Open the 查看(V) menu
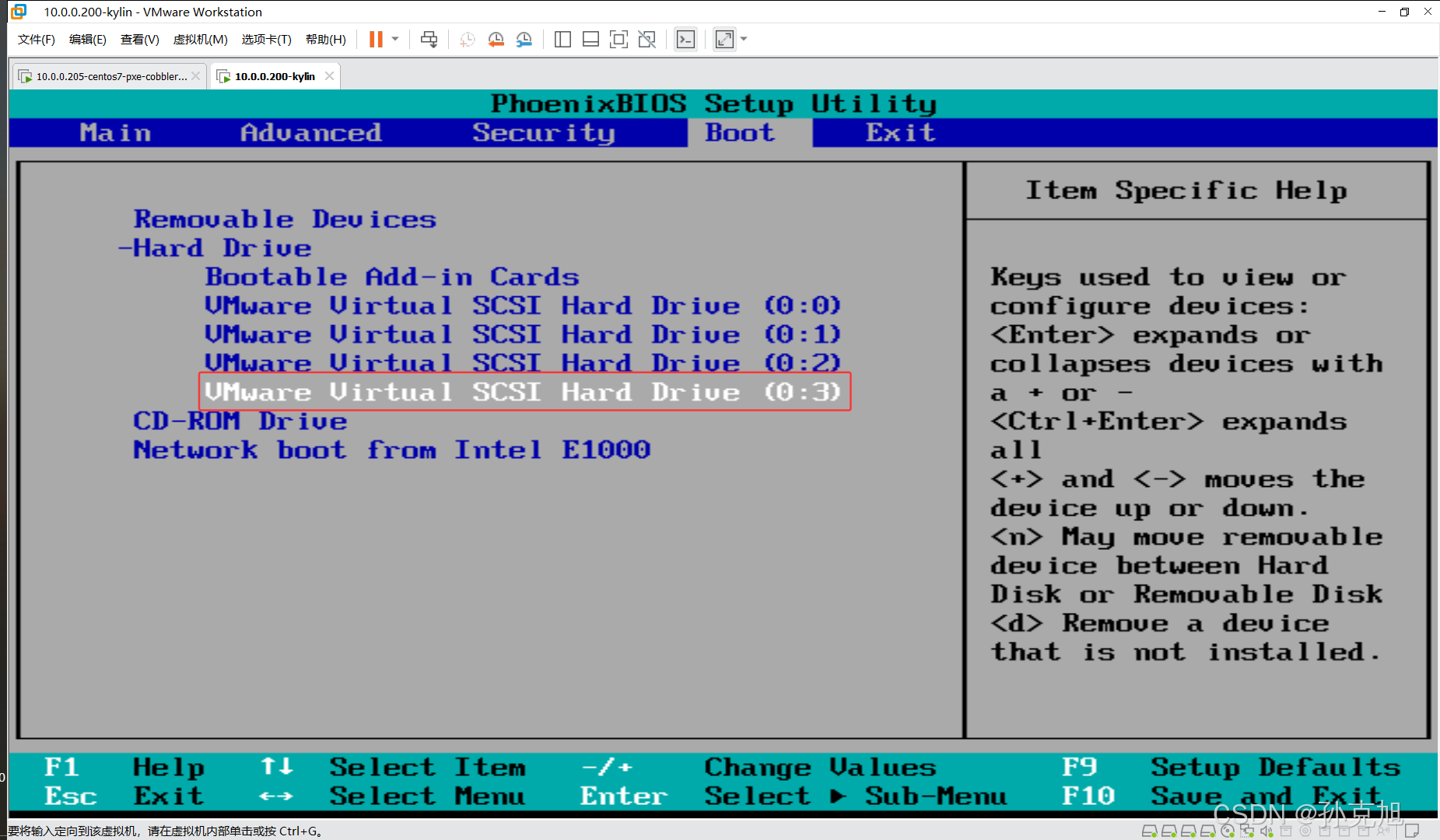This screenshot has width=1440, height=840. click(139, 39)
